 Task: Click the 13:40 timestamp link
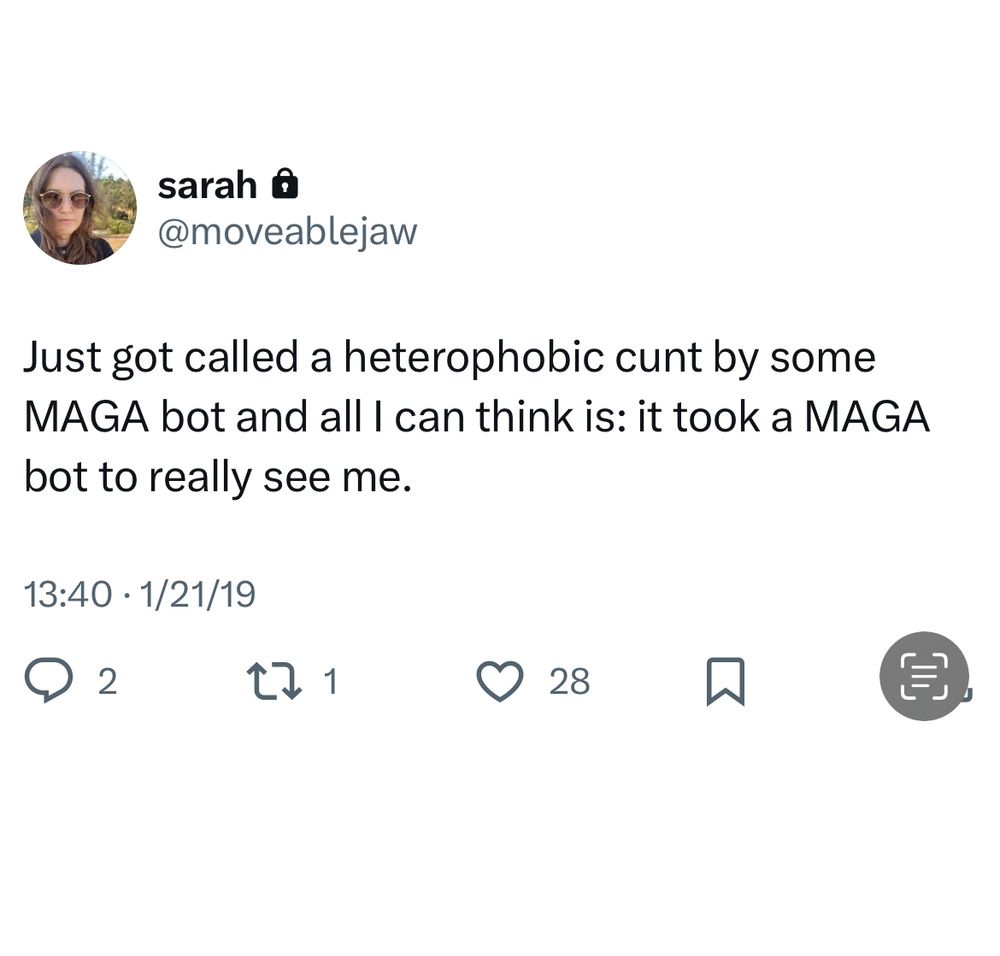tap(65, 592)
